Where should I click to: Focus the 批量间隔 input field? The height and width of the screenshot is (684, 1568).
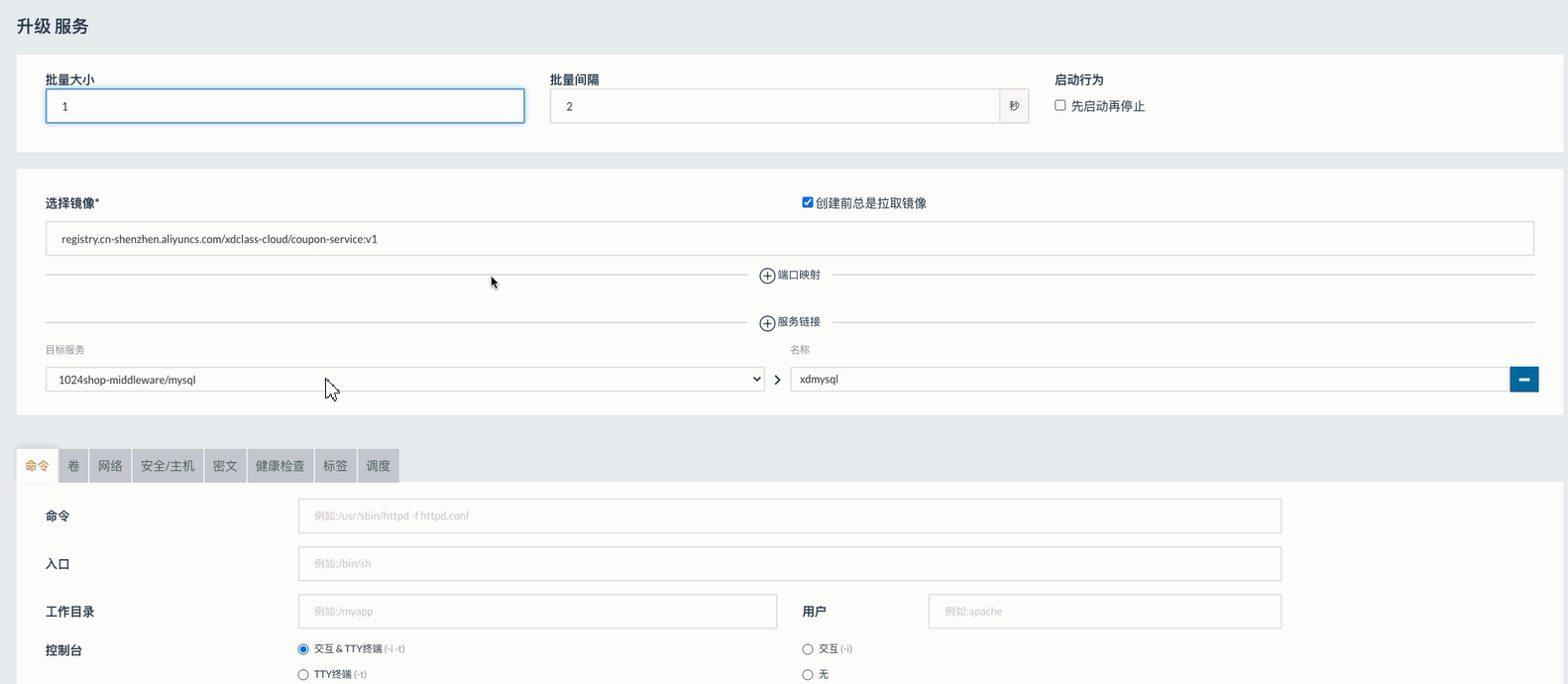(x=775, y=106)
